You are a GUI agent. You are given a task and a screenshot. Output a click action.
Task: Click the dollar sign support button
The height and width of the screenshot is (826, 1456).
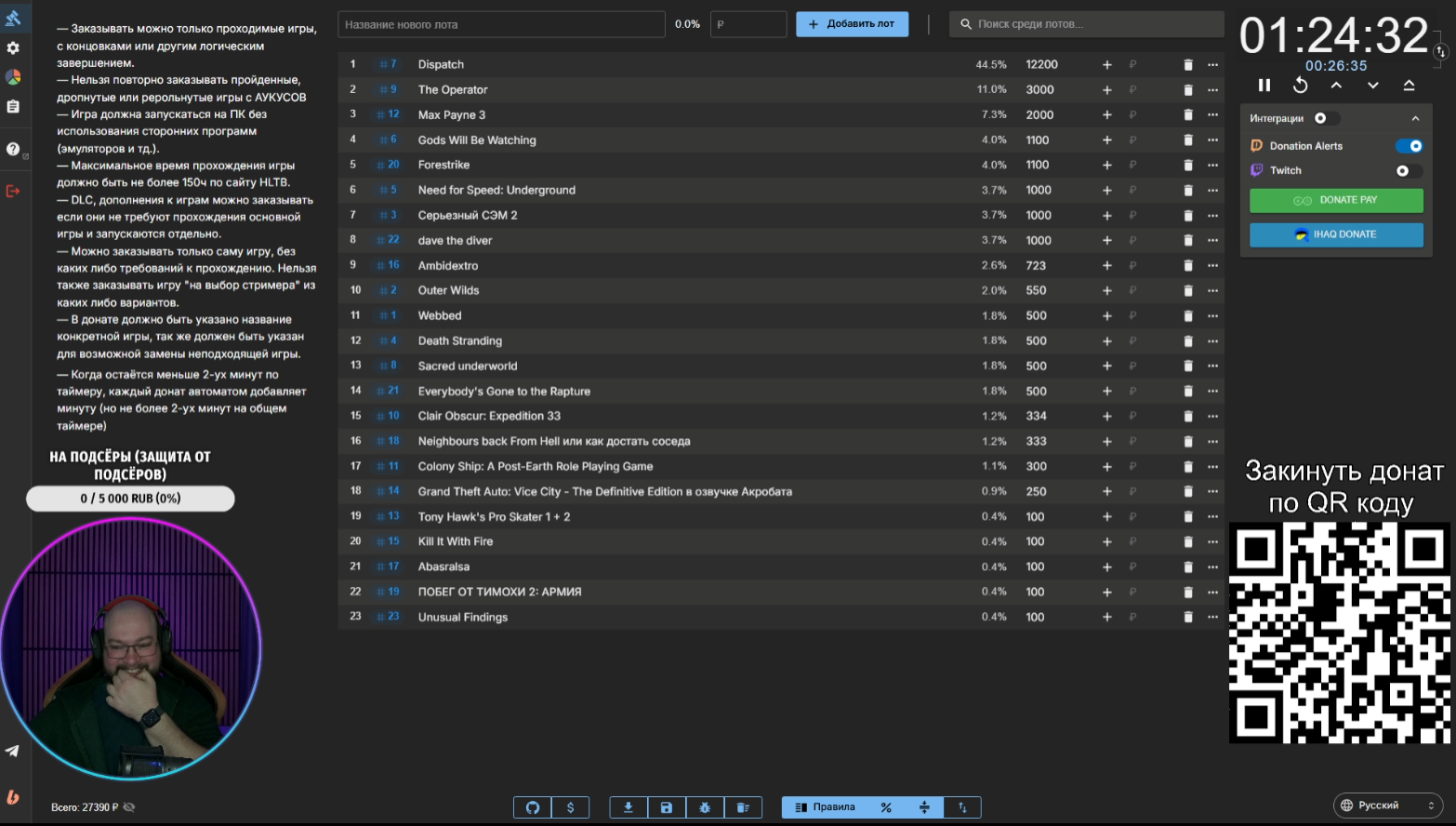571,807
